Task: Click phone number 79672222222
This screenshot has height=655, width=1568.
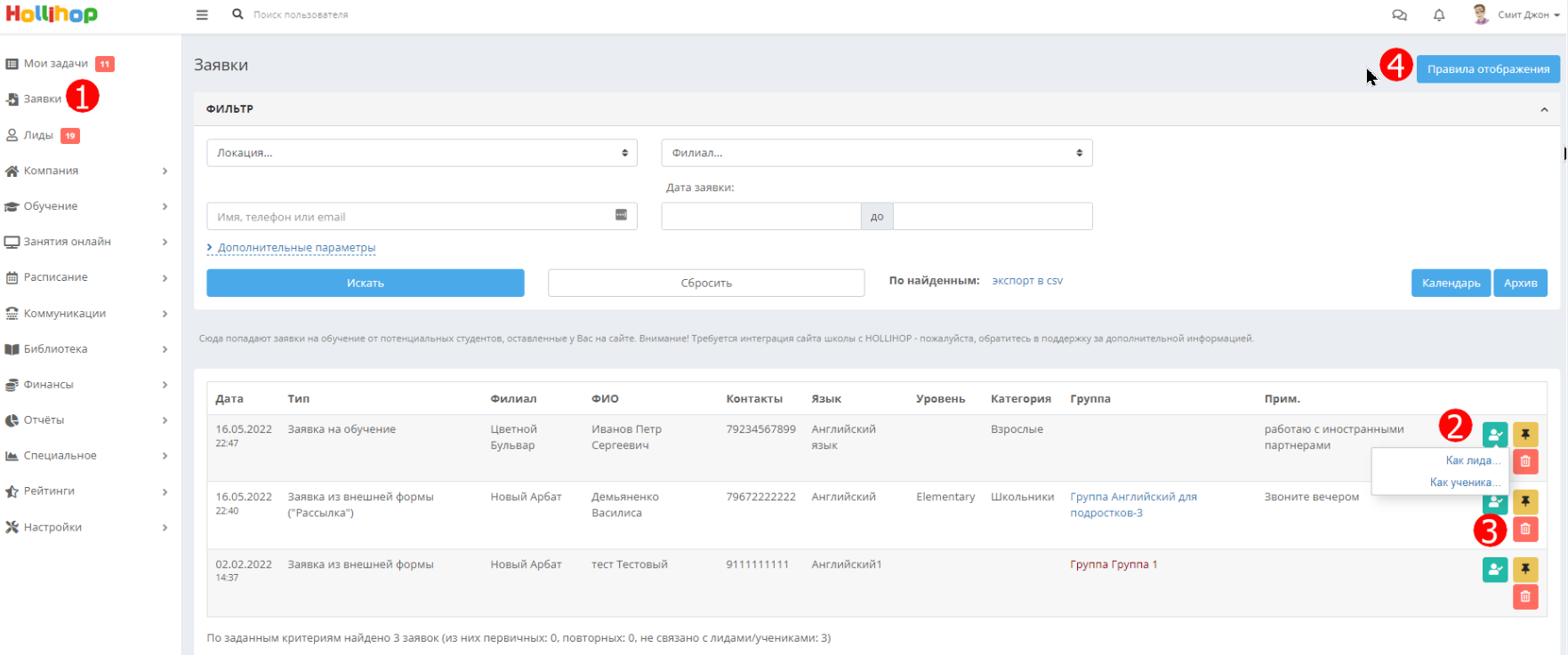Action: (760, 497)
